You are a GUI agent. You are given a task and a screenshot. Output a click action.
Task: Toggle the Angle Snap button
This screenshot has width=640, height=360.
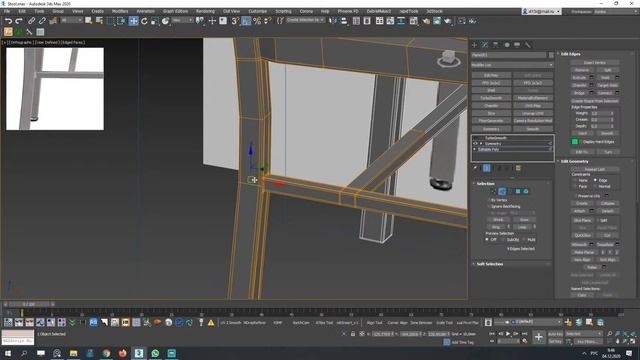pyautogui.click(x=246, y=21)
